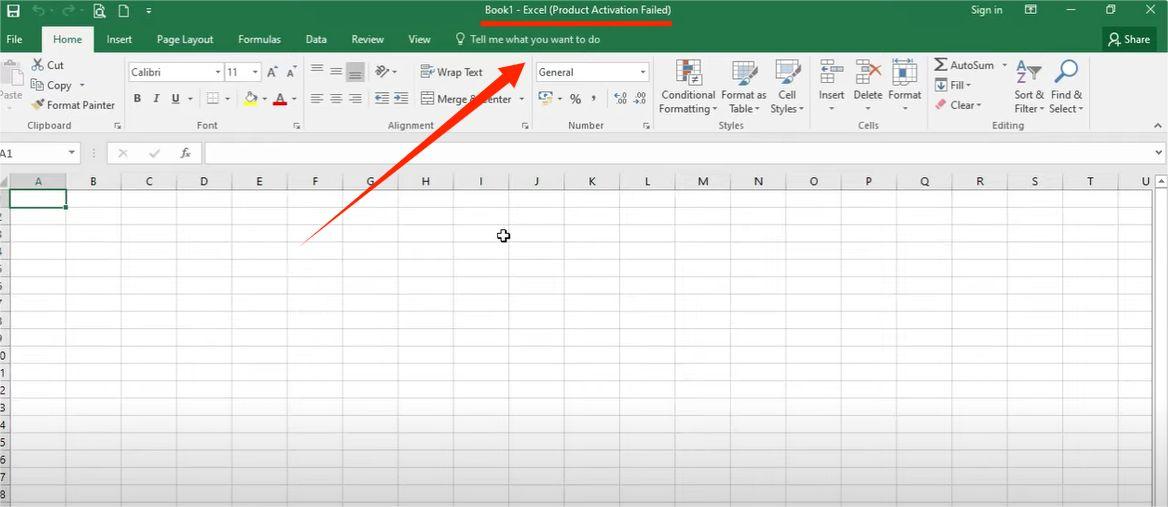The height and width of the screenshot is (507, 1168).
Task: Open Format as Table gallery
Action: pos(743,86)
